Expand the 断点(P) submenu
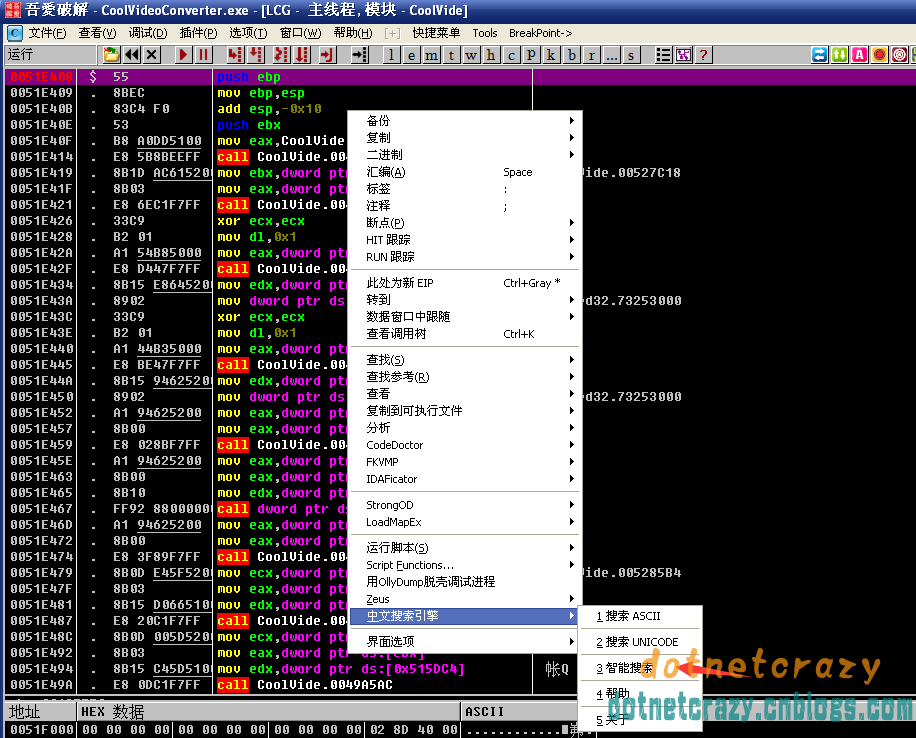 tap(465, 223)
